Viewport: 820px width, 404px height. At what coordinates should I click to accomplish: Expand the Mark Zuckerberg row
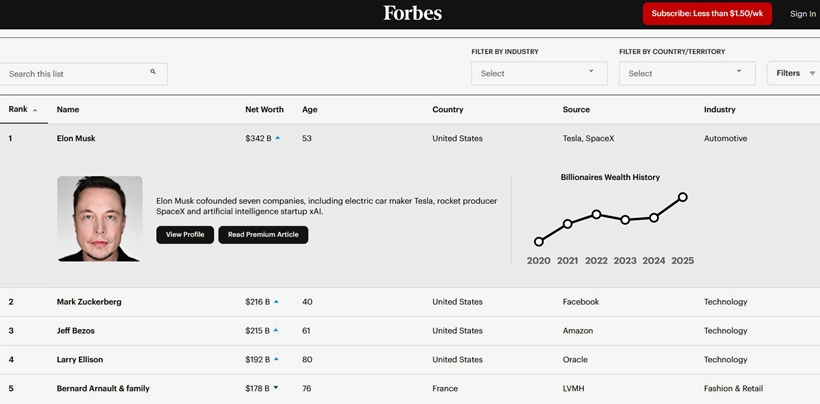pos(410,302)
